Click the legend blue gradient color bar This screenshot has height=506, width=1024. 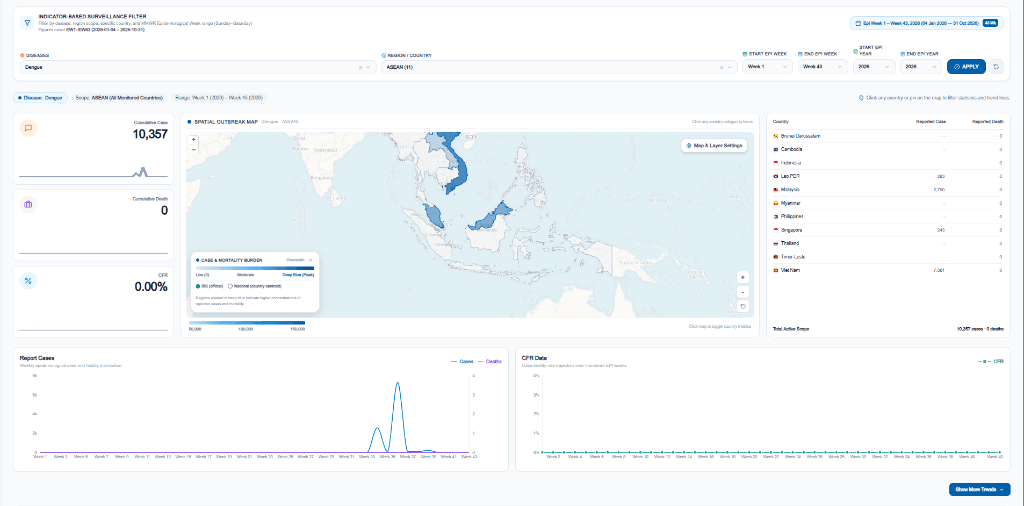click(x=255, y=268)
